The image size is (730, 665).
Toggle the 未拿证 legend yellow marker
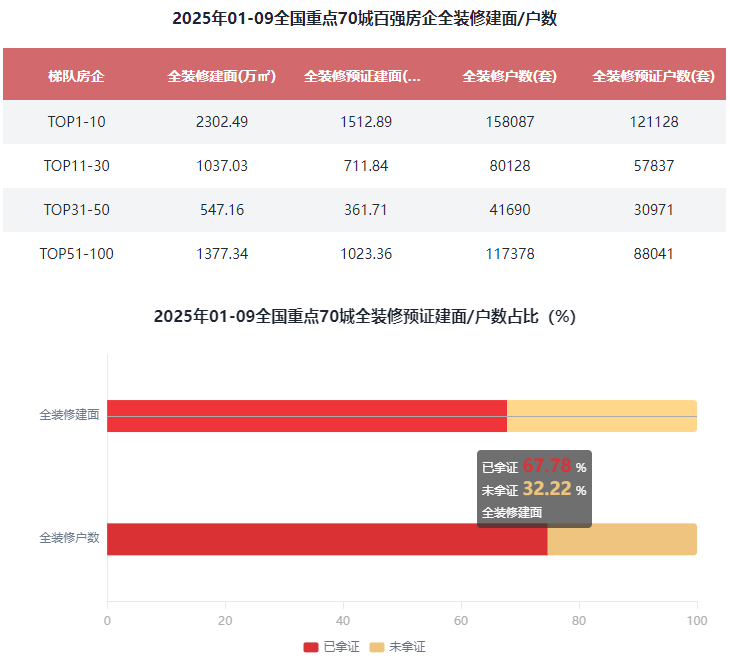pos(377,647)
